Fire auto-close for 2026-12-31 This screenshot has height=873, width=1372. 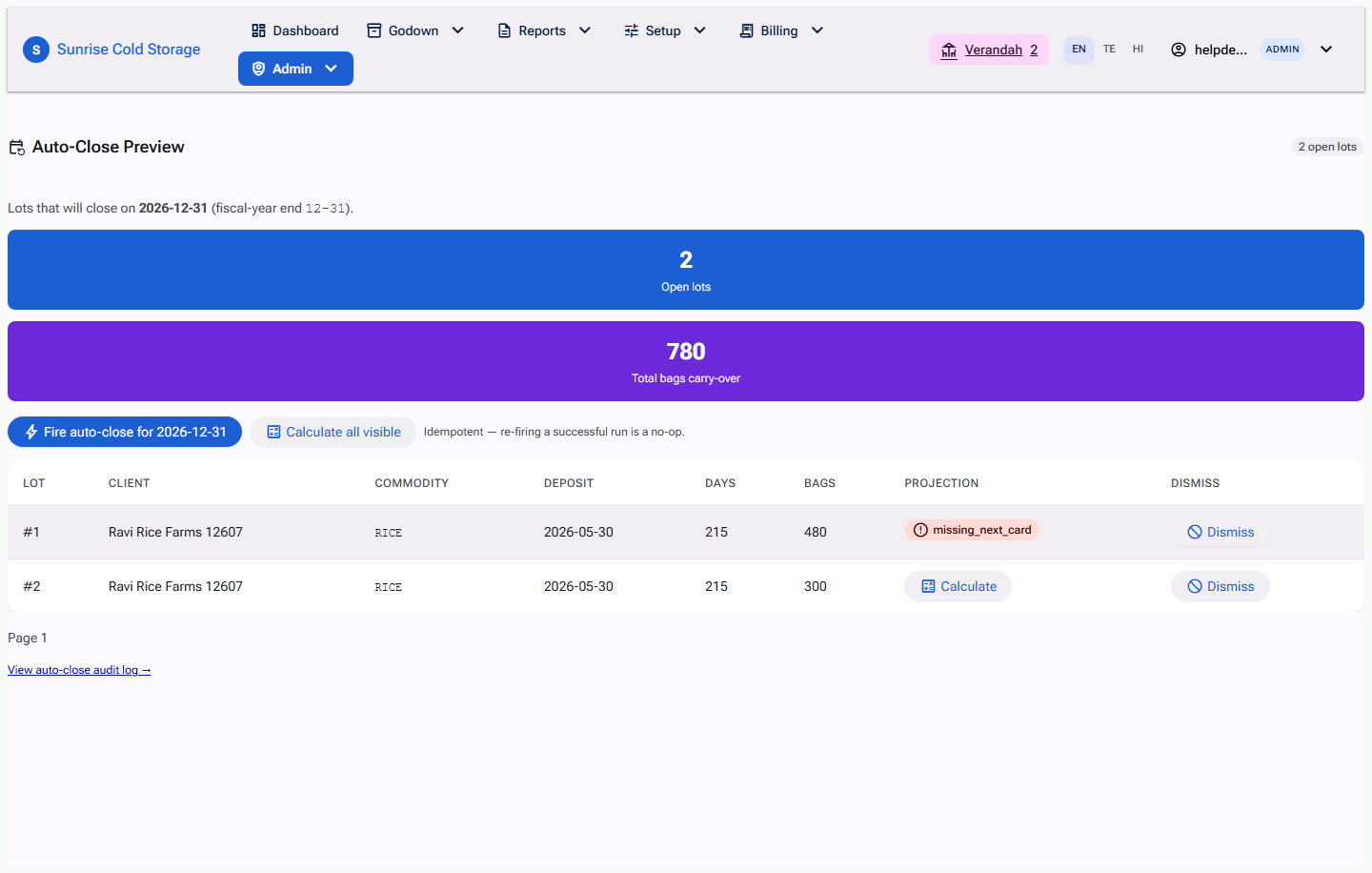[125, 432]
